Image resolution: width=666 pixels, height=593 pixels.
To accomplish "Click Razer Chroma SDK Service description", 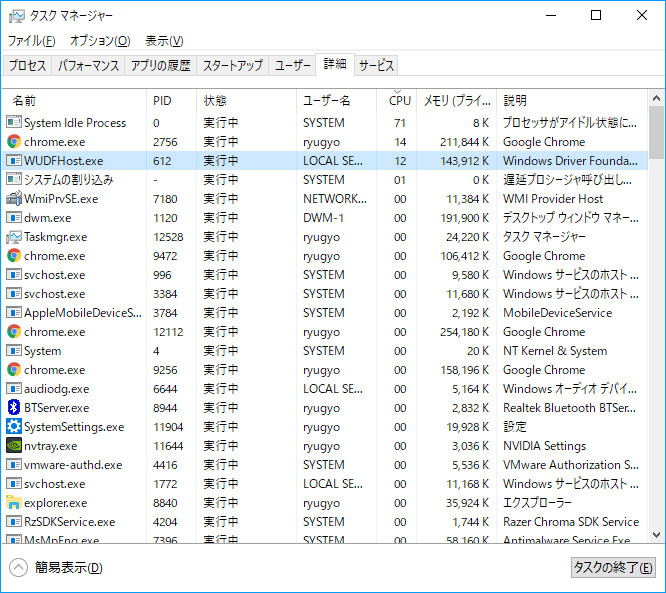I will pyautogui.click(x=571, y=522).
